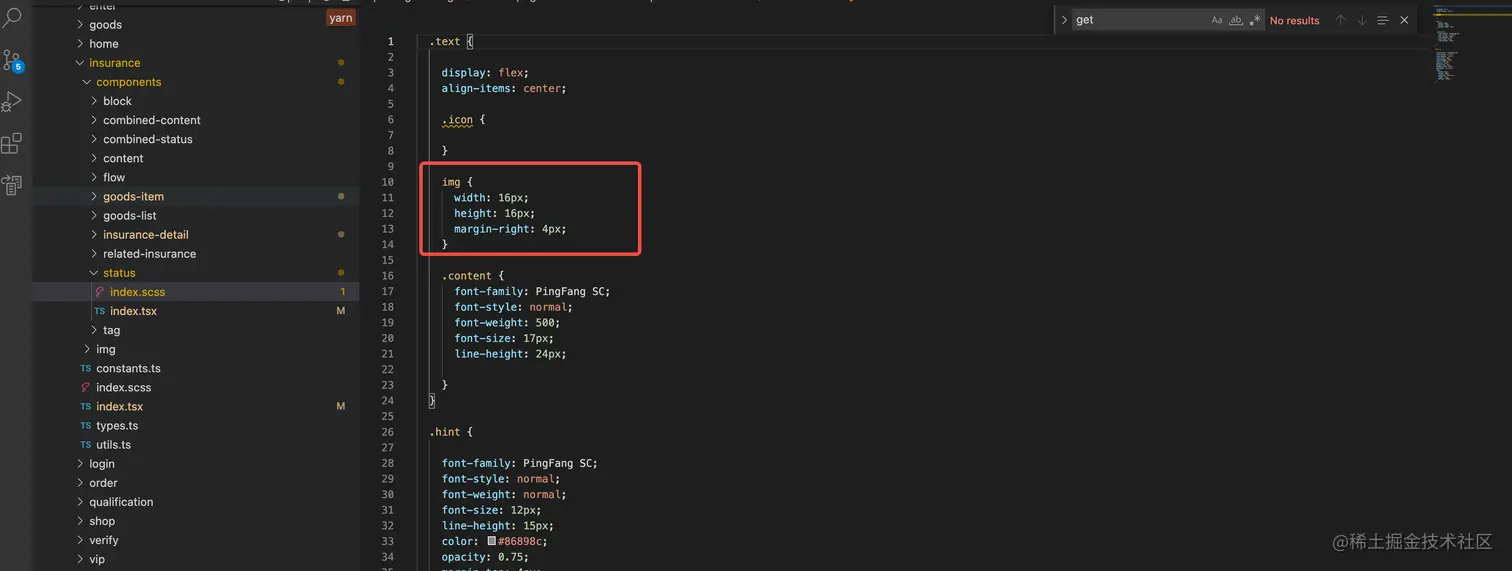This screenshot has height=571, width=1512.
Task: Open the Run and Debug view
Action: pos(12,102)
